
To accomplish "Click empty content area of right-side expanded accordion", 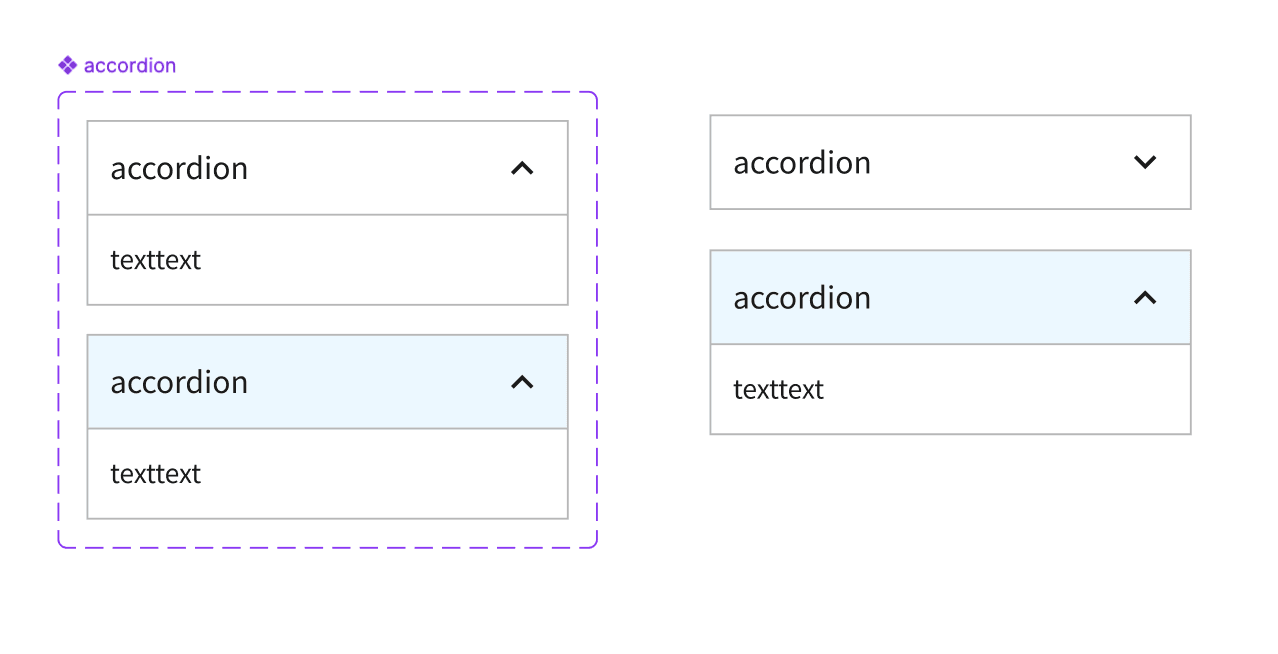I will click(1000, 389).
